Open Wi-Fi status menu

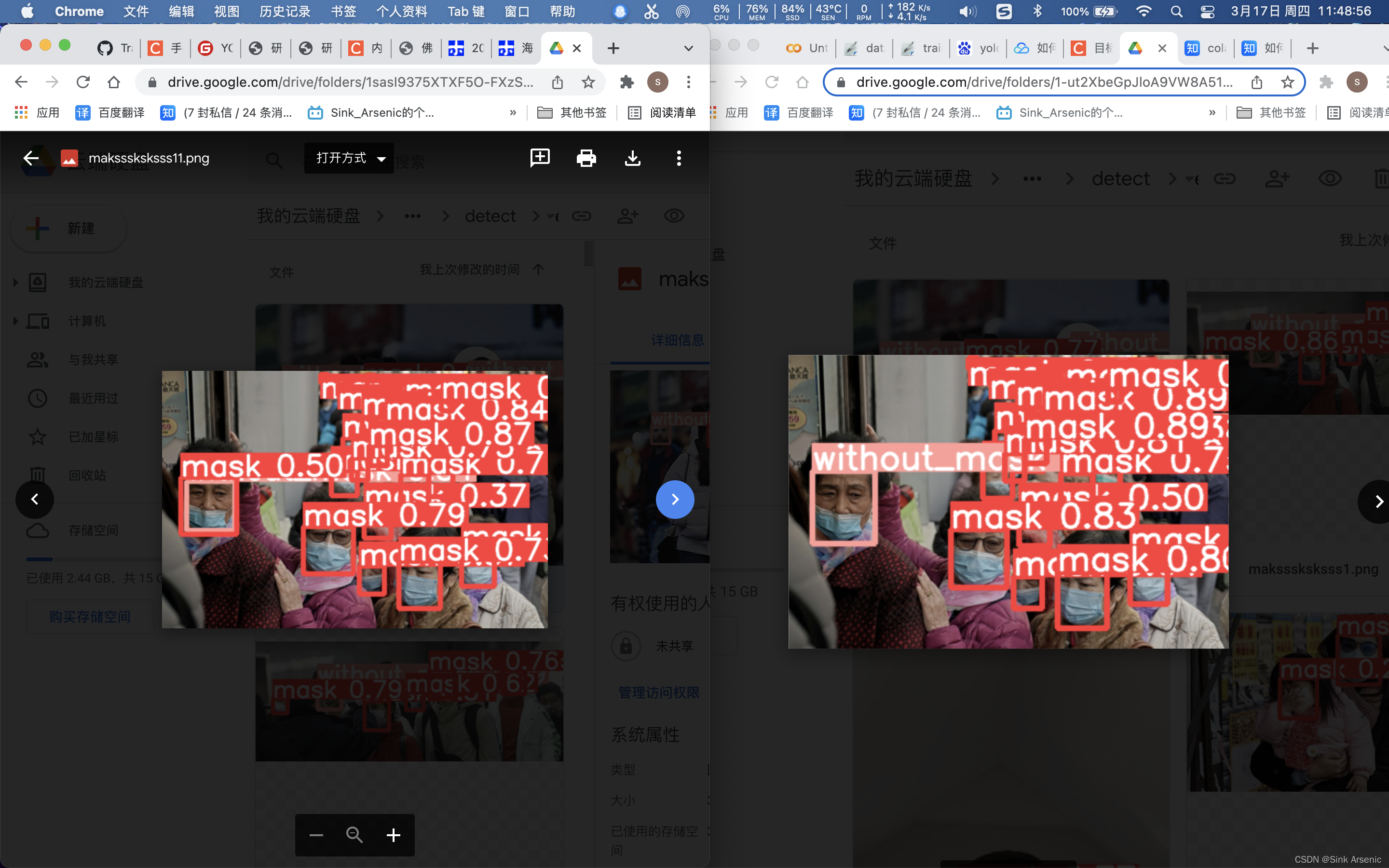coord(1144,12)
